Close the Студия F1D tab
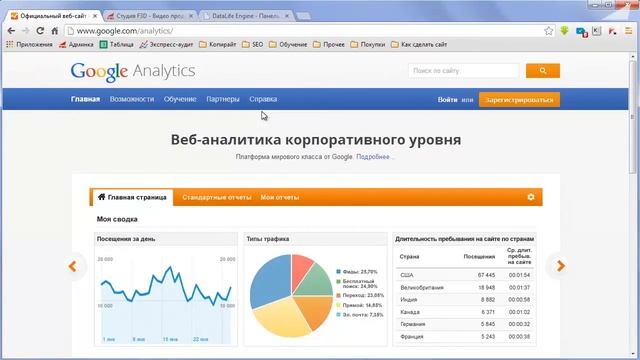Screen dimensions: 640x360 pos(191,16)
